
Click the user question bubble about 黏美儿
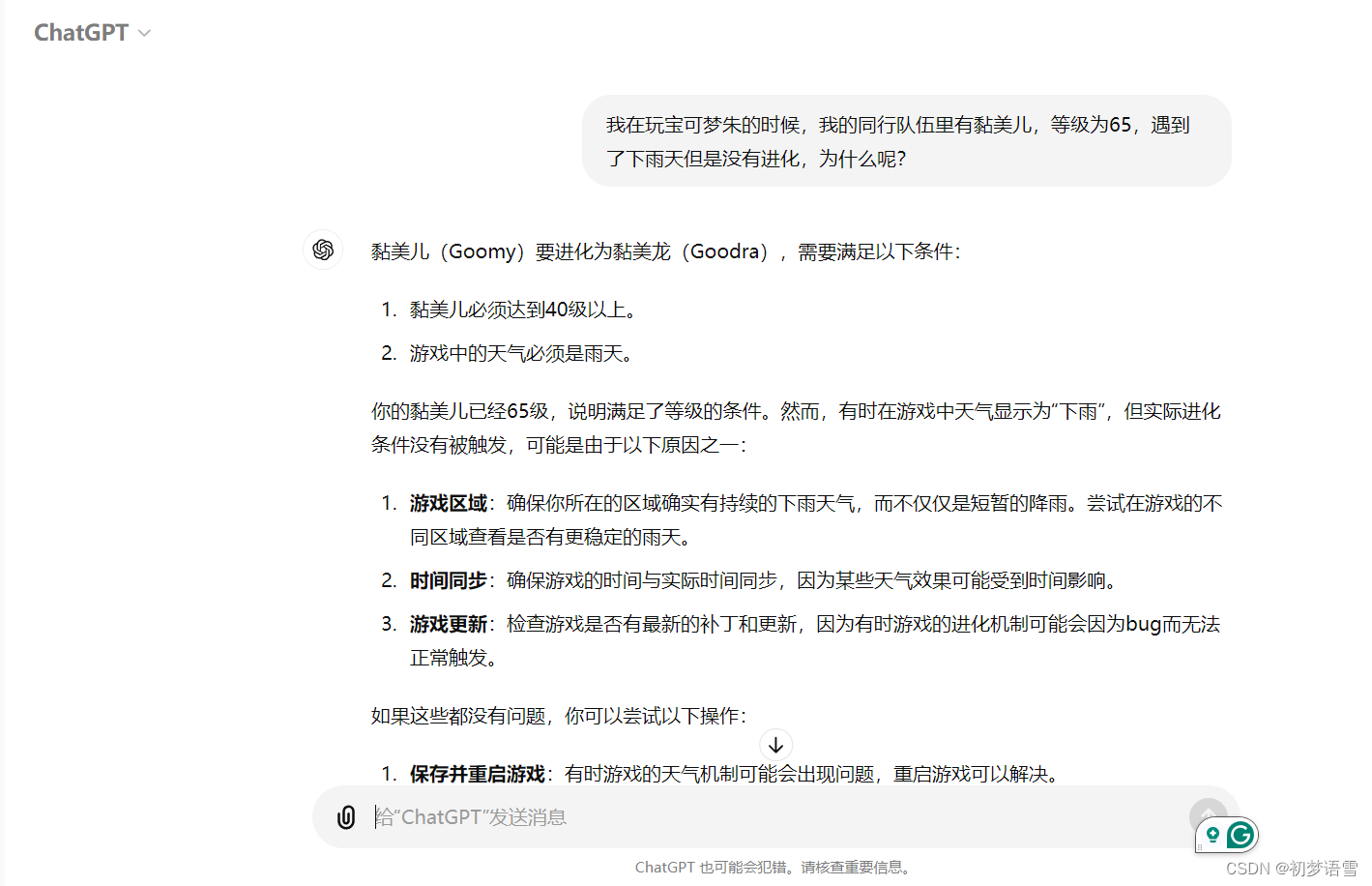tap(906, 141)
